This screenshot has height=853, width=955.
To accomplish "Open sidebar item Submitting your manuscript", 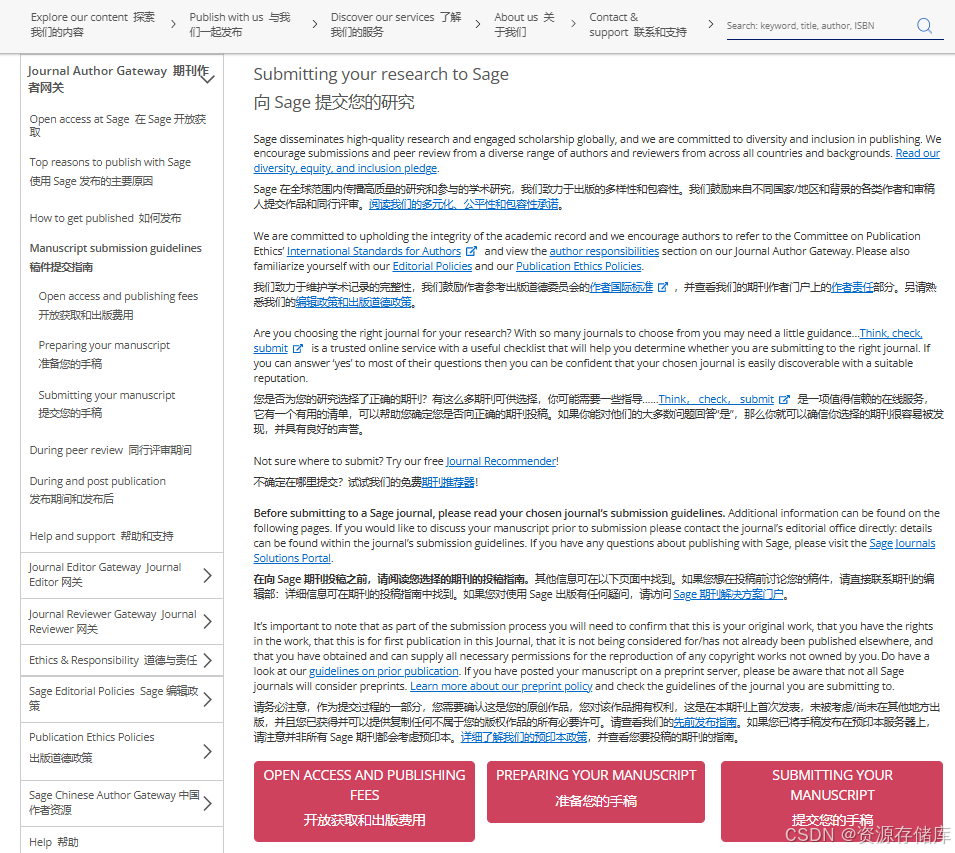I will (107, 404).
